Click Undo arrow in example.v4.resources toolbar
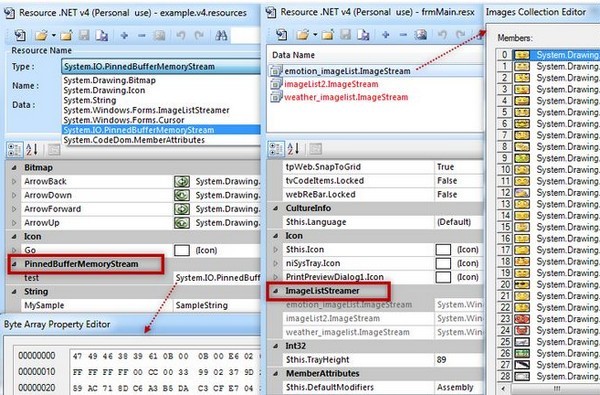This screenshot has width=600, height=395. pyautogui.click(x=181, y=36)
